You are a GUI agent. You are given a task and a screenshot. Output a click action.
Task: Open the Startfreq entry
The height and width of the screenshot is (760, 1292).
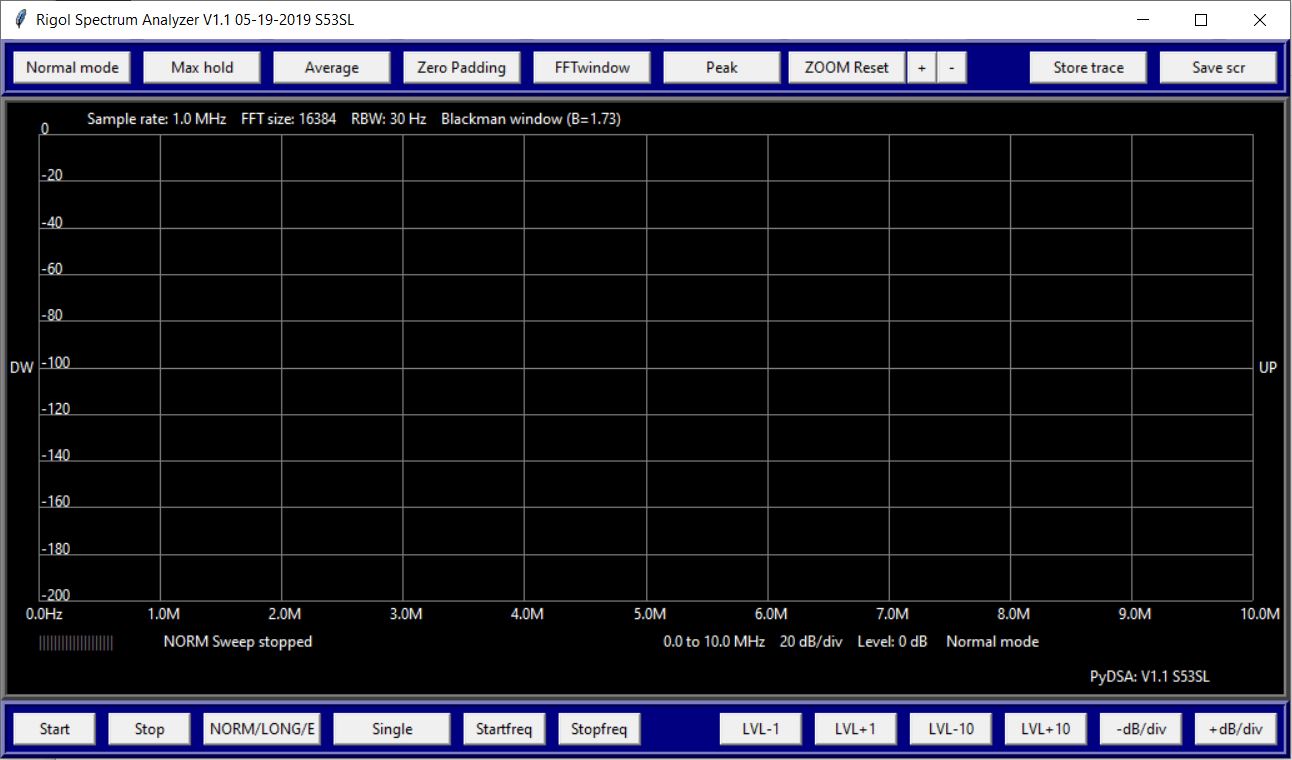(x=504, y=729)
